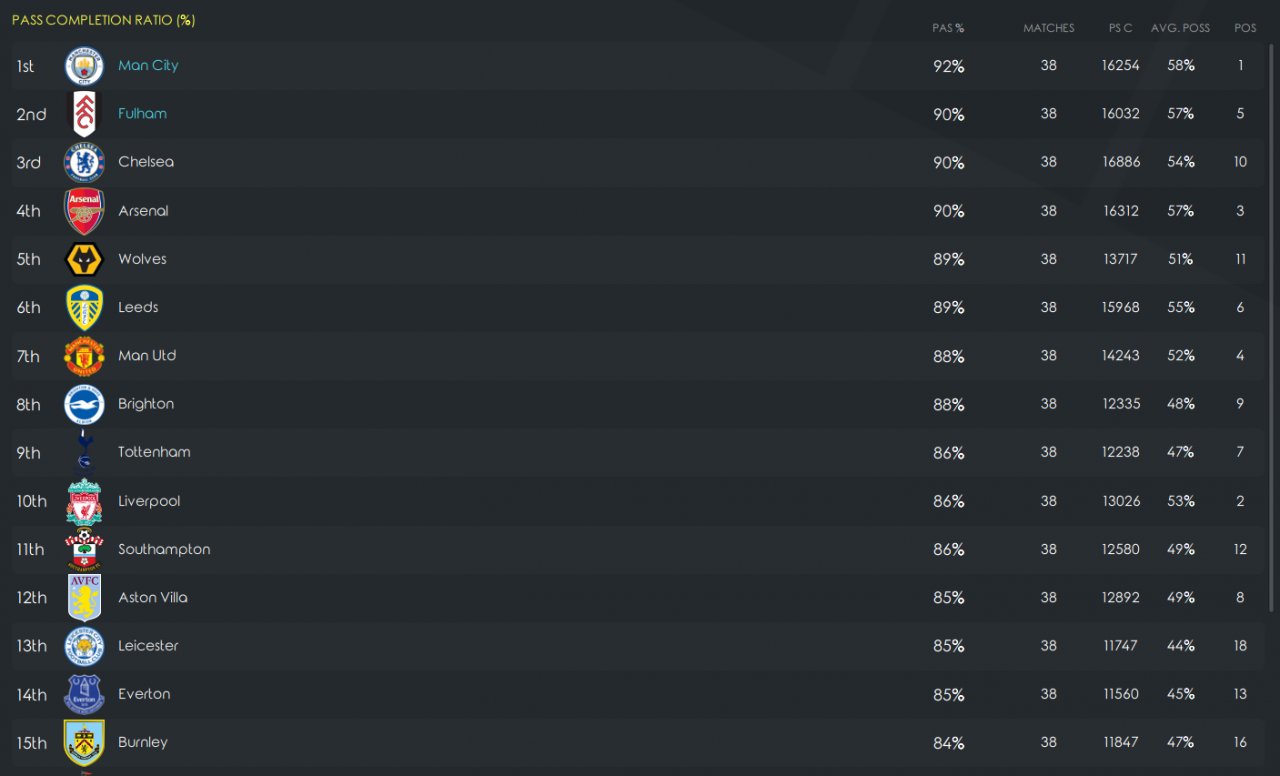This screenshot has height=776, width=1280.
Task: Click the Wolves club logo
Action: tap(84, 259)
